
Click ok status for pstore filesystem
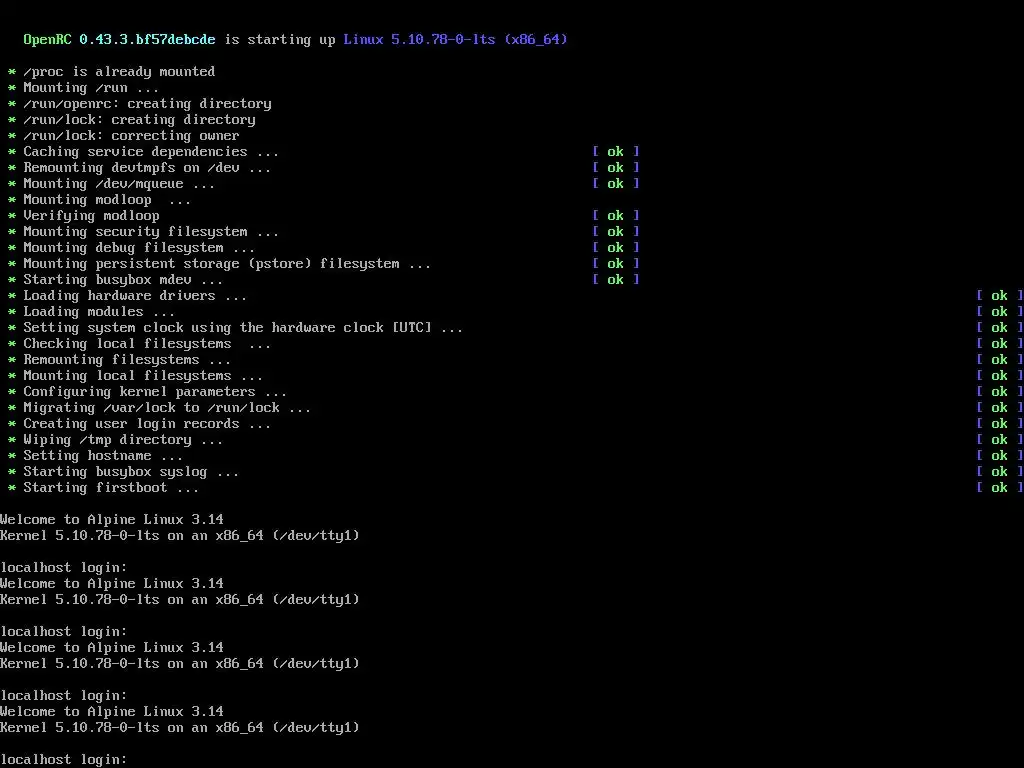[616, 264]
